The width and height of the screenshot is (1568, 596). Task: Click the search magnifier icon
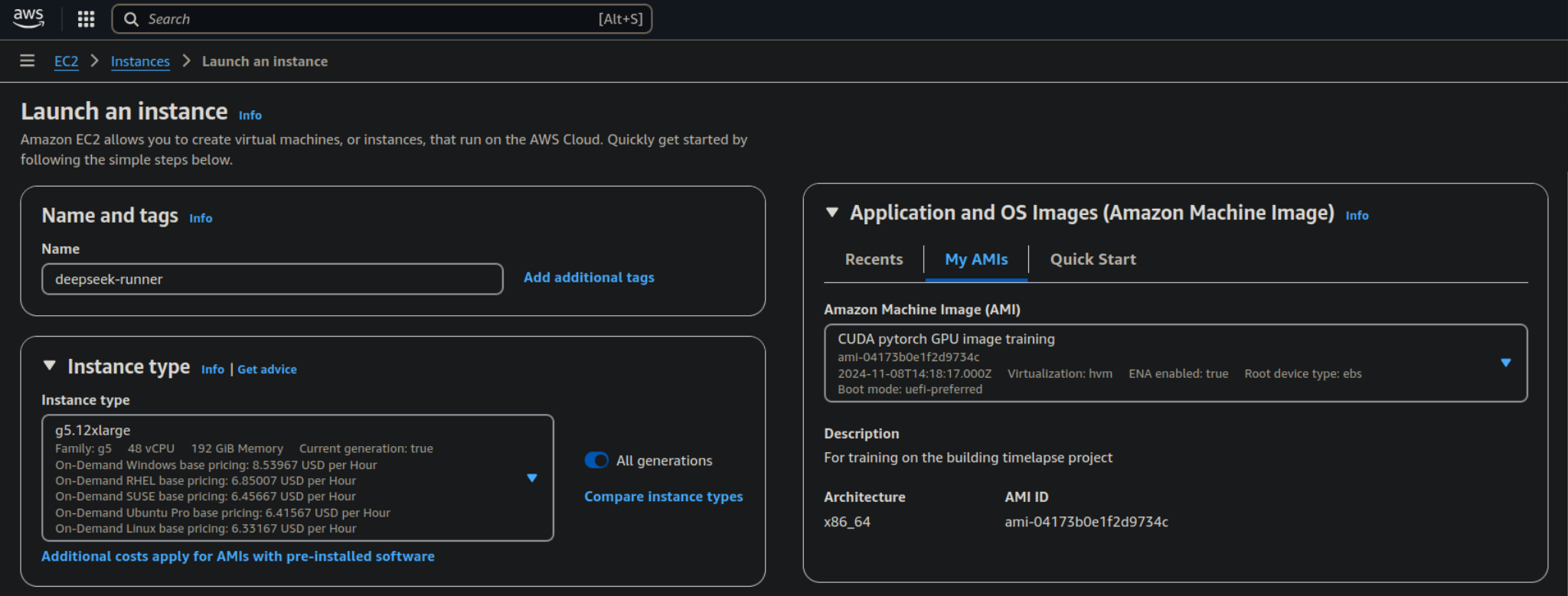(x=131, y=19)
